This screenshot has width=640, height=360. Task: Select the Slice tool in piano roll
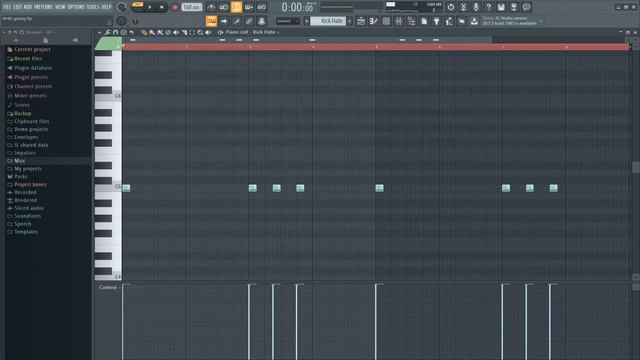point(184,32)
